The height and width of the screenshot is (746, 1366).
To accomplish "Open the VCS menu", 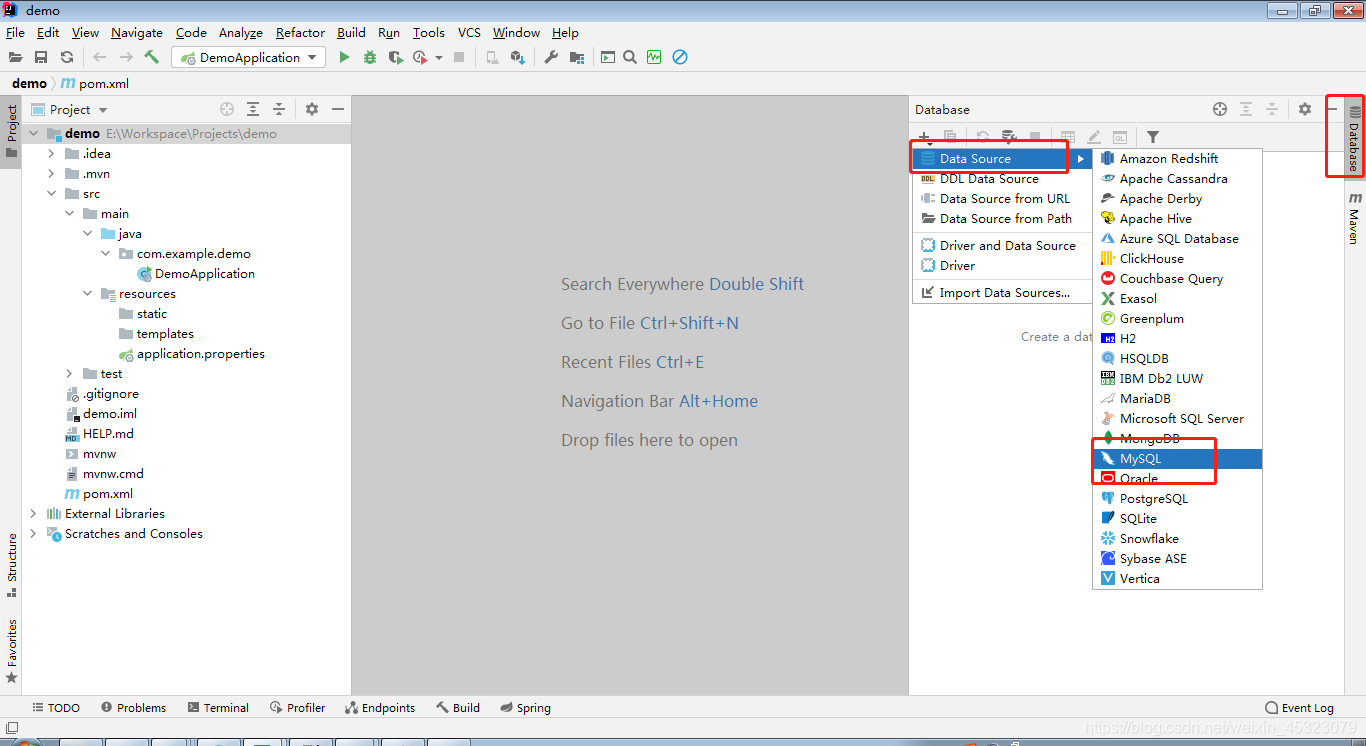I will [x=469, y=32].
